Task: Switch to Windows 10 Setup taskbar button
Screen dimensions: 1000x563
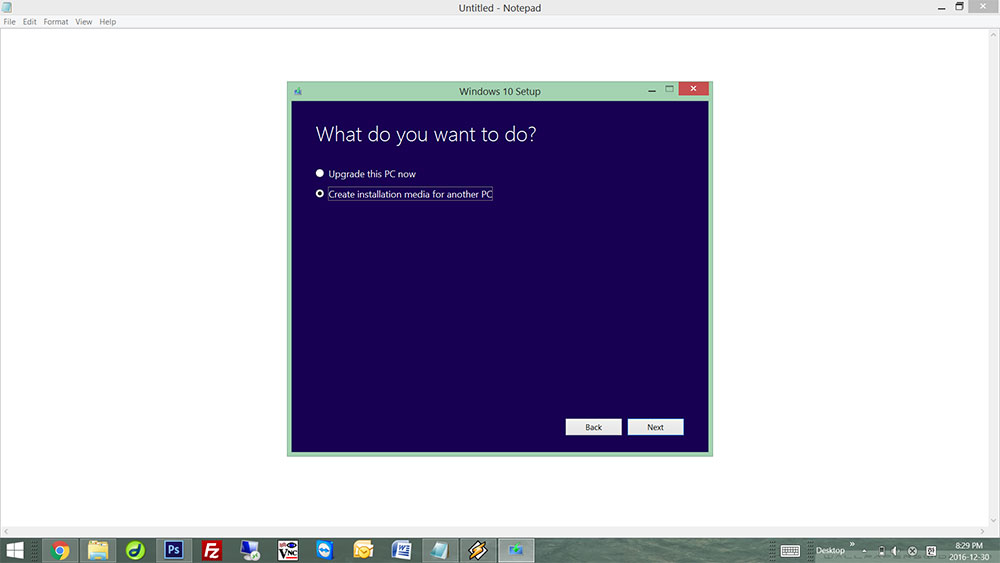Action: pyautogui.click(x=515, y=550)
